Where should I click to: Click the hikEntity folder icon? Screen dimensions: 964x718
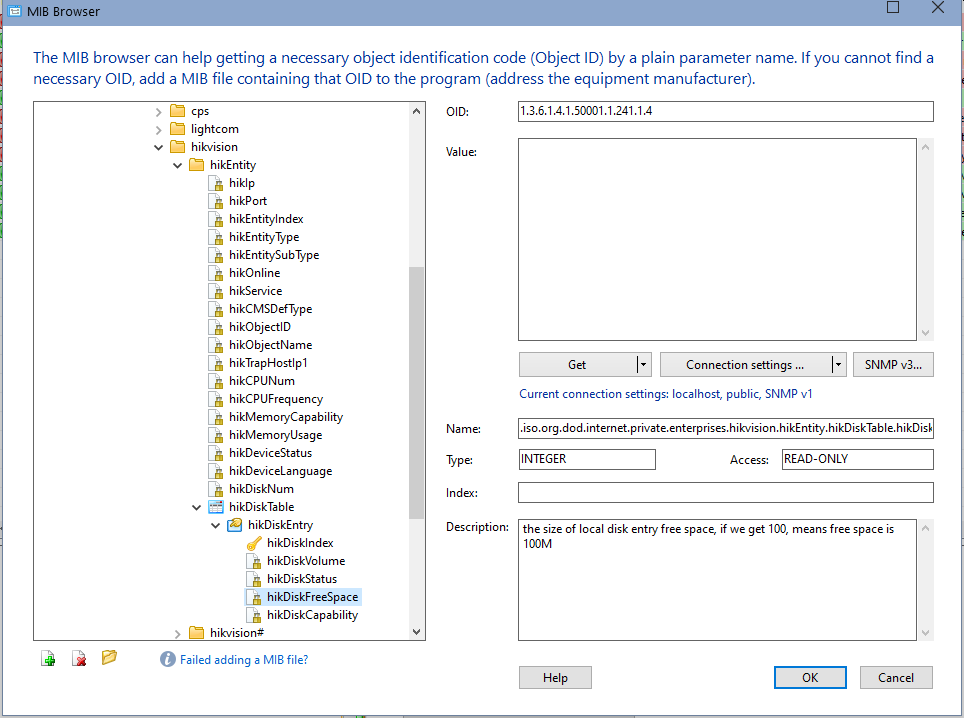(x=196, y=165)
